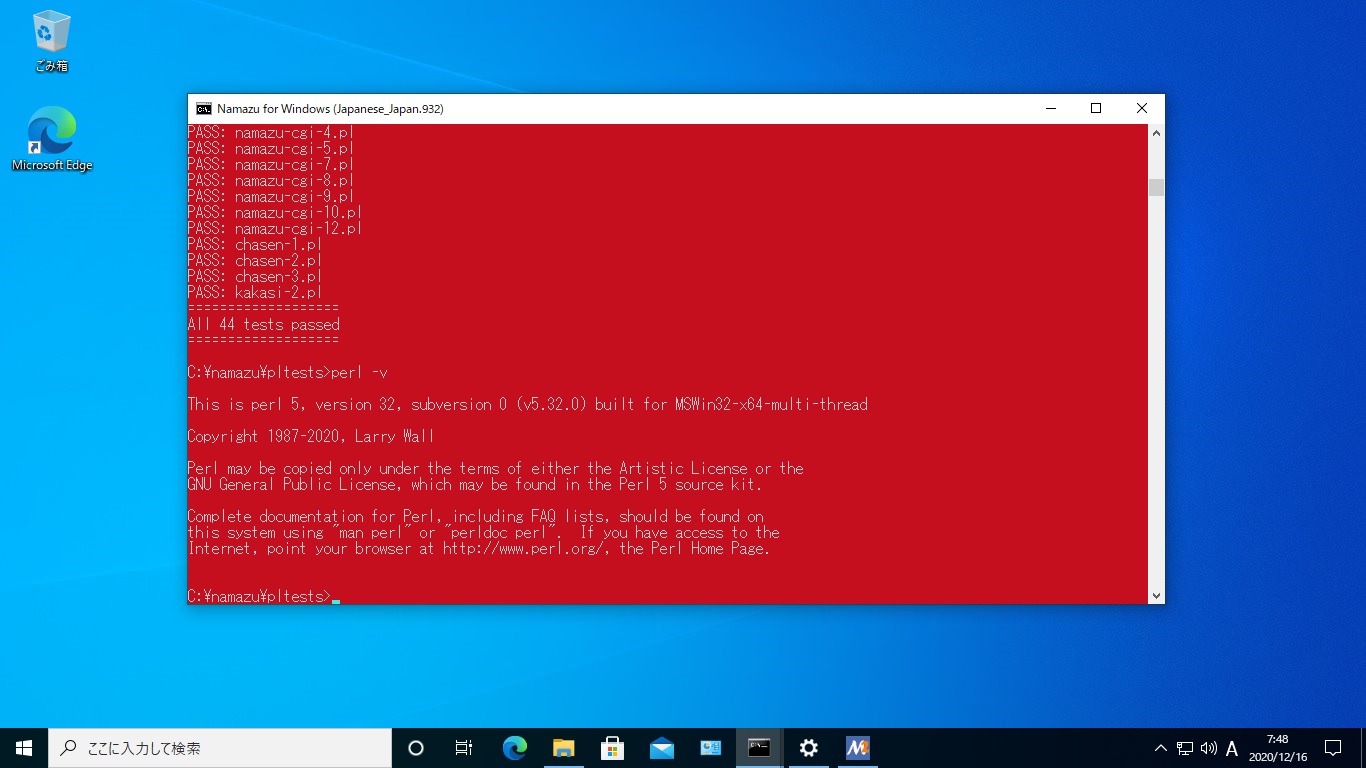Open the console window system menu icon
Screen dimensions: 1366x768
pyautogui.click(x=204, y=109)
